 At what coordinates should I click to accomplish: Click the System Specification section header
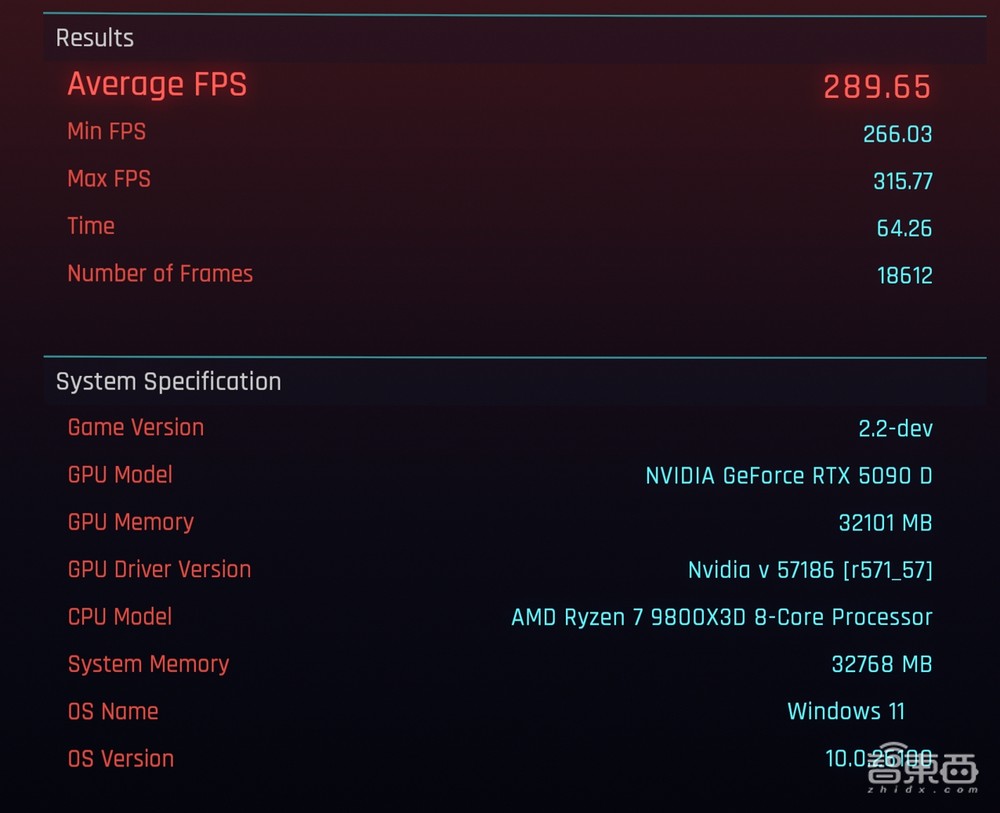coord(168,381)
